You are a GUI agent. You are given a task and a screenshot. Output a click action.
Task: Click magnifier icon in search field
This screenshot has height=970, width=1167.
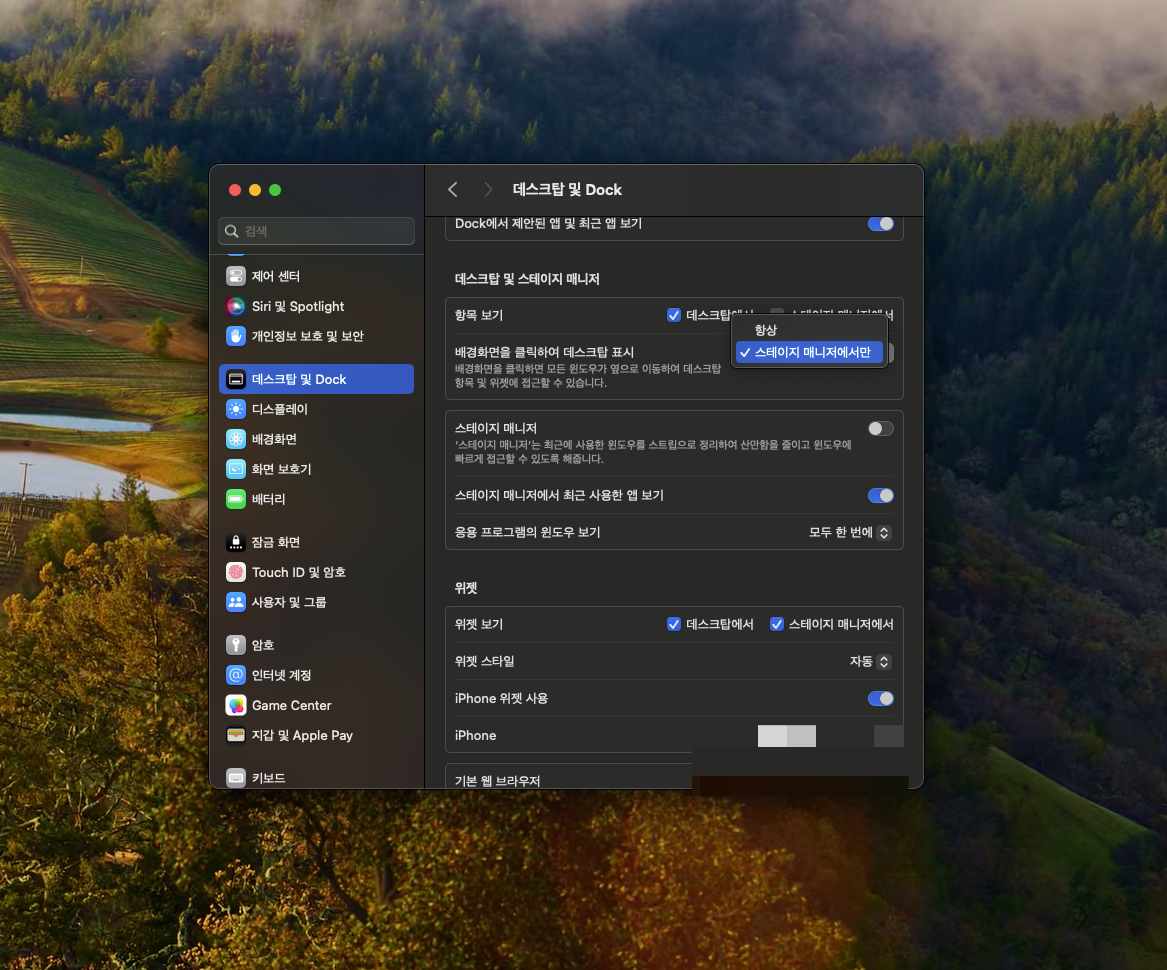(231, 231)
